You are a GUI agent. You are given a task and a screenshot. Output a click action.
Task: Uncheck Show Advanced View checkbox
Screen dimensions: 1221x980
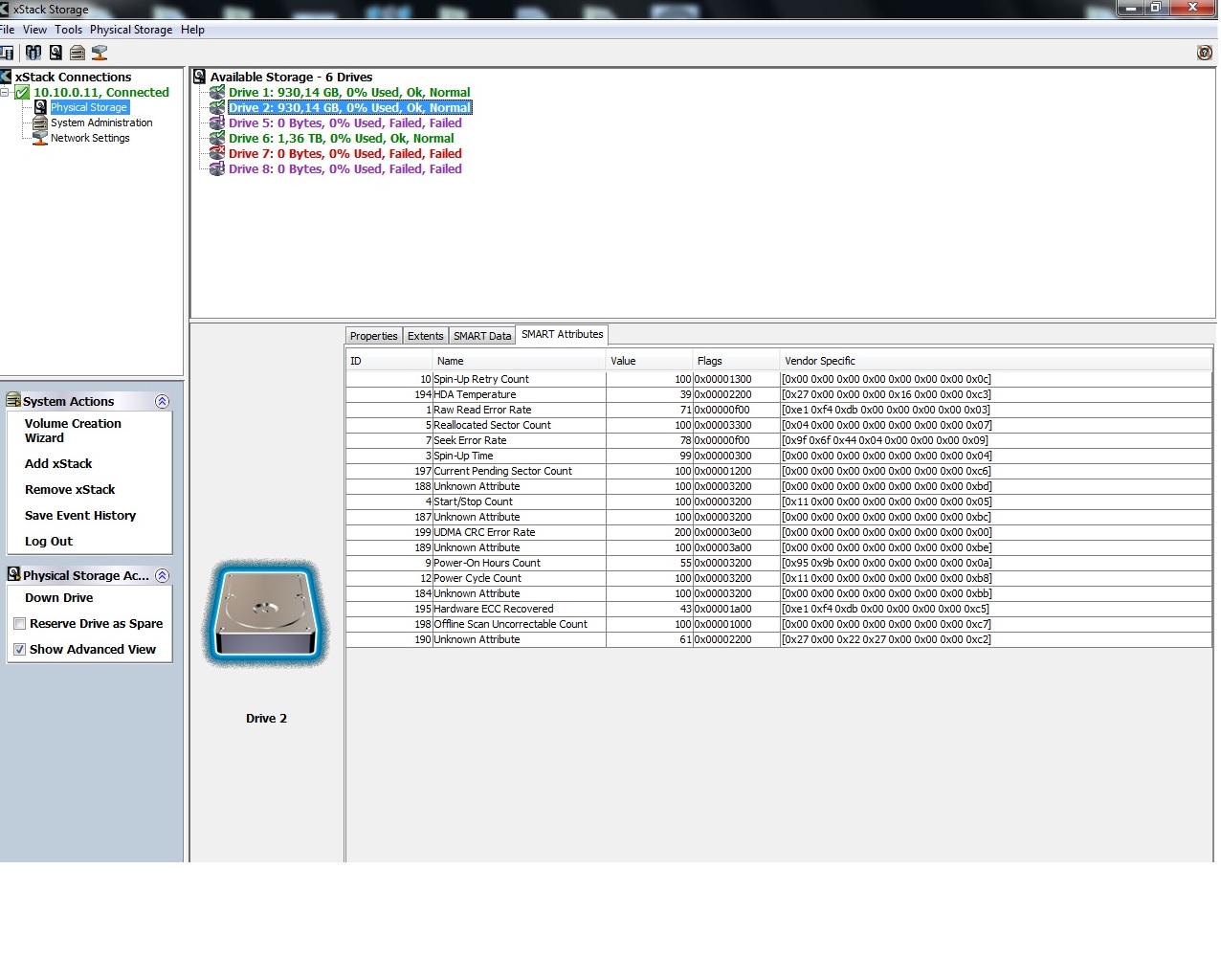point(19,650)
